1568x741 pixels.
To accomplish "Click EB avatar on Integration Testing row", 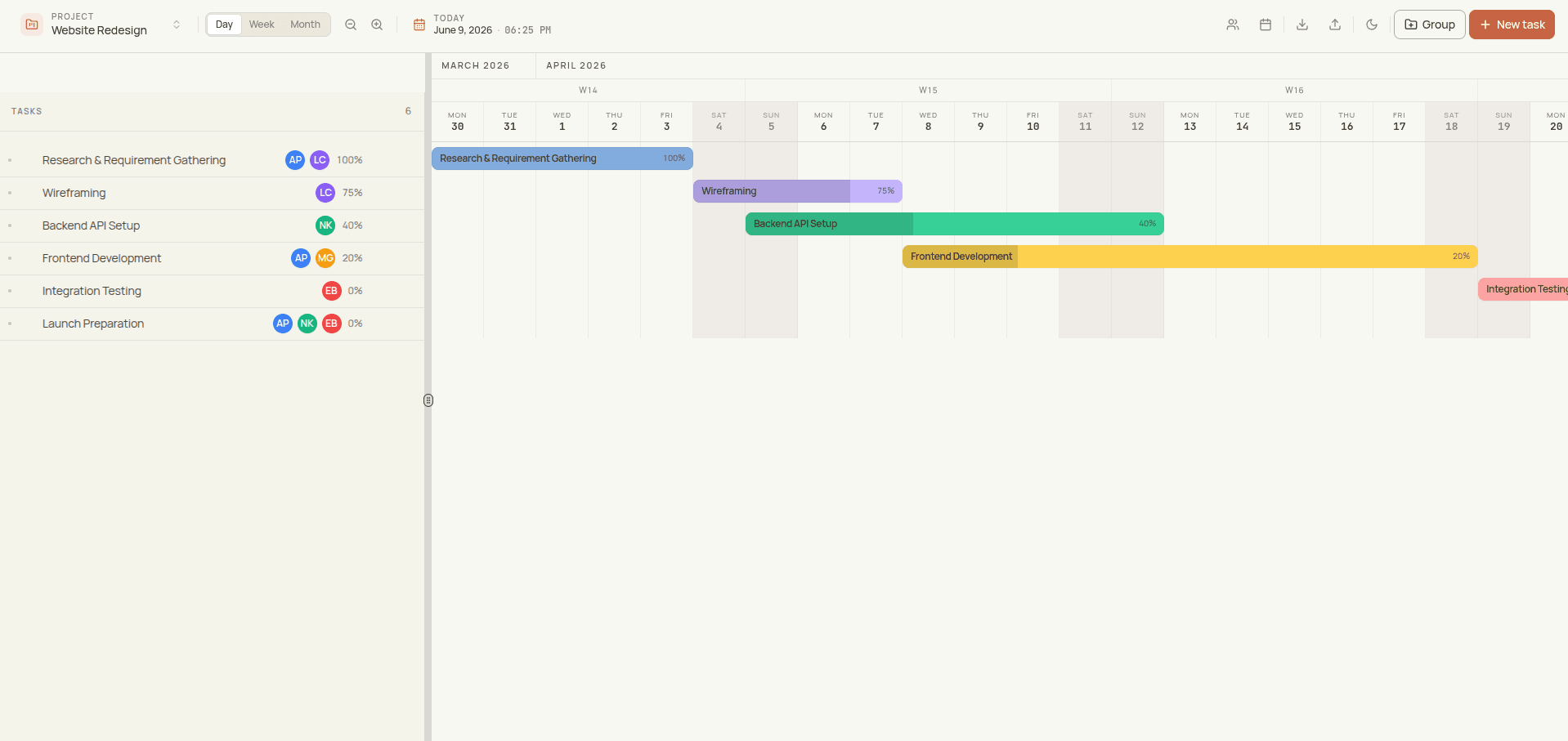I will (331, 291).
